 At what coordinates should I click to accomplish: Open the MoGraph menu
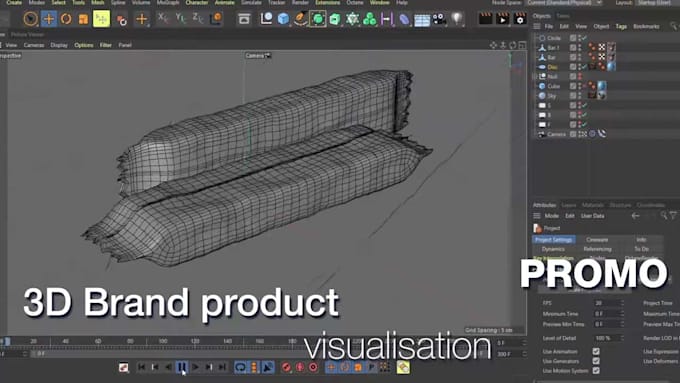[167, 3]
